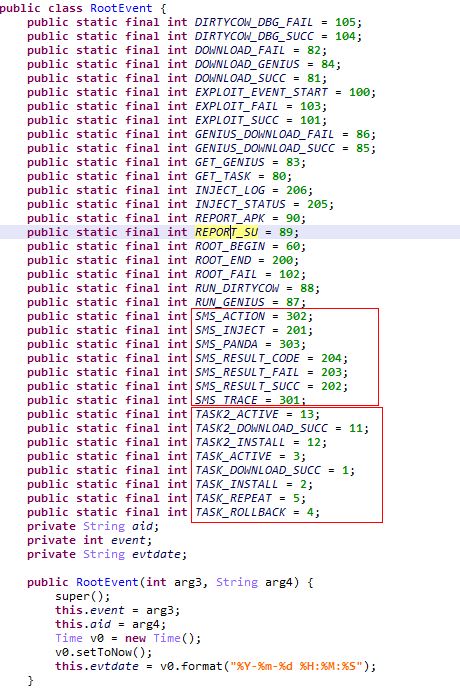
Task: Click the super() call
Action: click(x=79, y=597)
